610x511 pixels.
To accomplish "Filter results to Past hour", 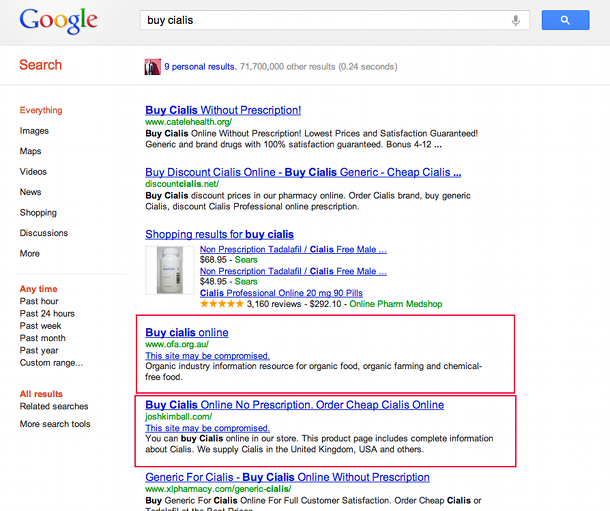I will tap(39, 301).
